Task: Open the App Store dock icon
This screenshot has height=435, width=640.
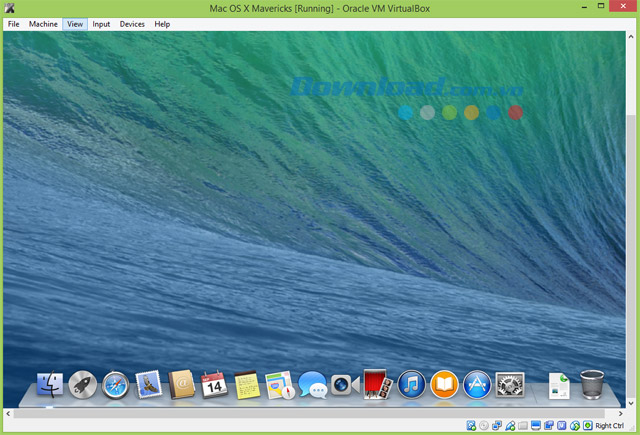Action: (477, 385)
